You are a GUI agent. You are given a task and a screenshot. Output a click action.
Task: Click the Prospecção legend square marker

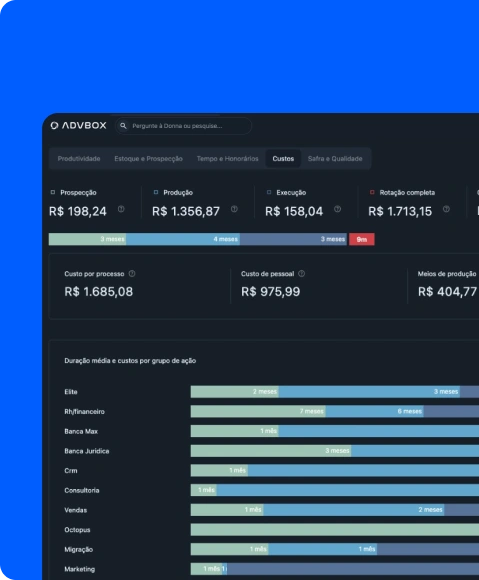53,192
